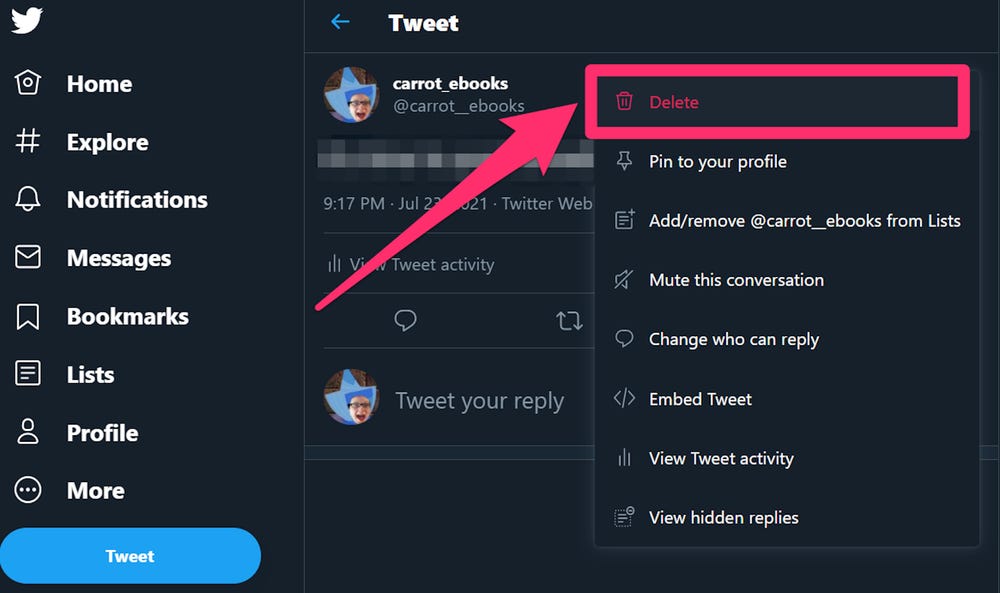Open Profile via the person icon
Image resolution: width=1000 pixels, height=593 pixels.
30,432
